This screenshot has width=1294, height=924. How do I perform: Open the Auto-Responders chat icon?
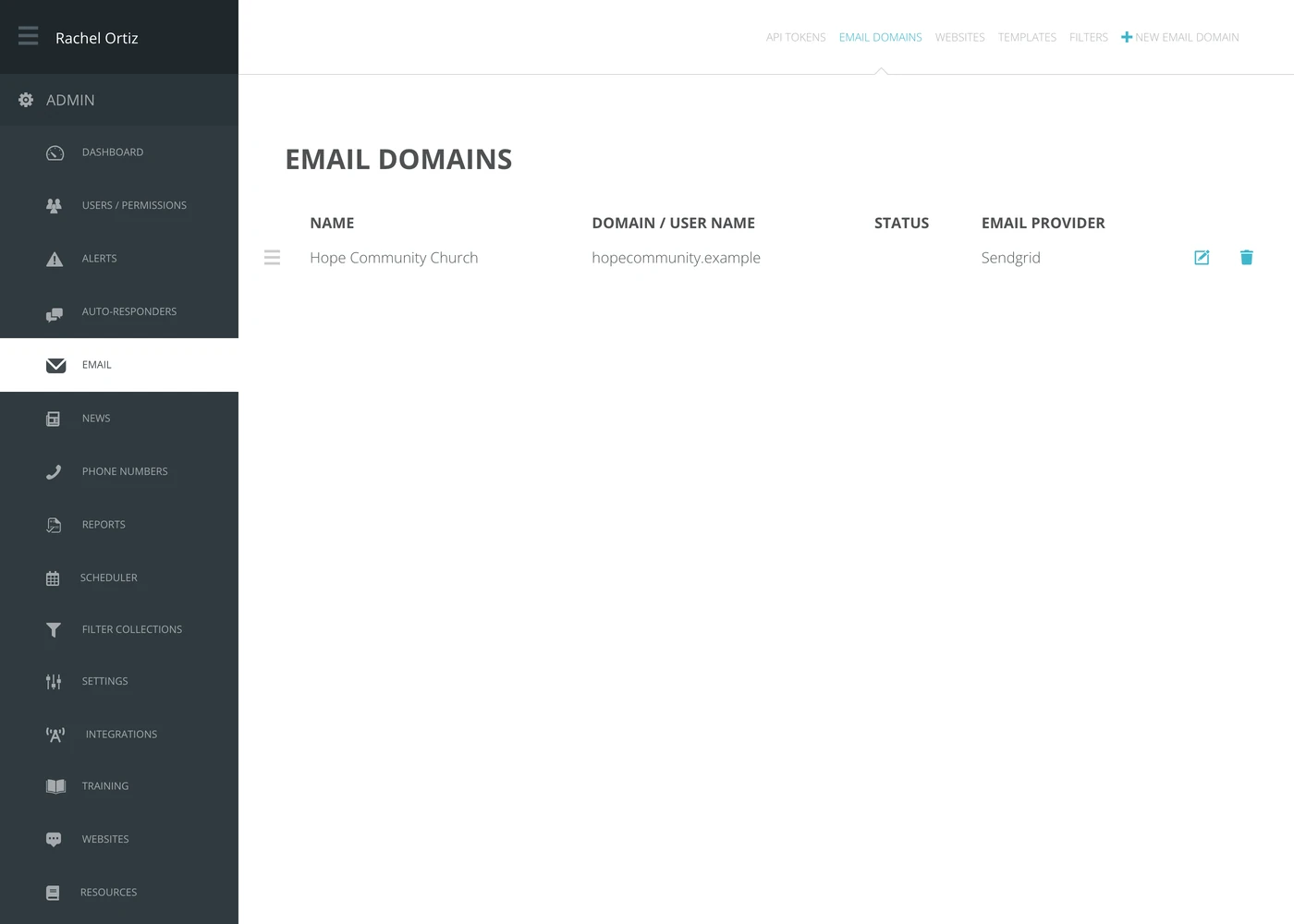pos(55,314)
